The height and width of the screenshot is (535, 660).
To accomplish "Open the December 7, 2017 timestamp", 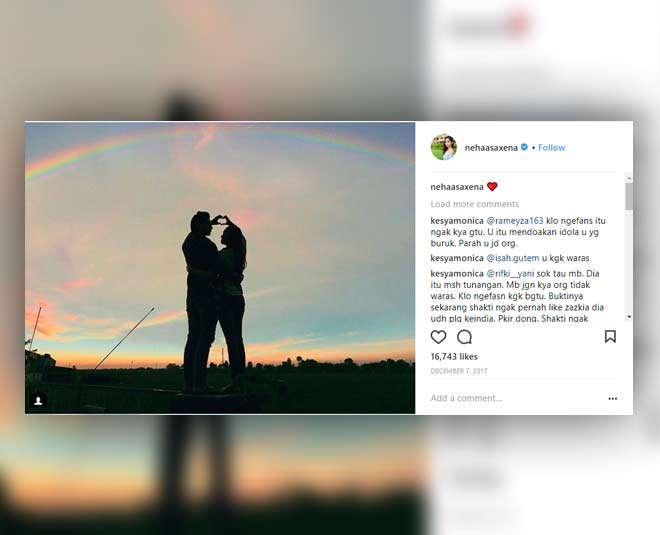I will tap(459, 371).
